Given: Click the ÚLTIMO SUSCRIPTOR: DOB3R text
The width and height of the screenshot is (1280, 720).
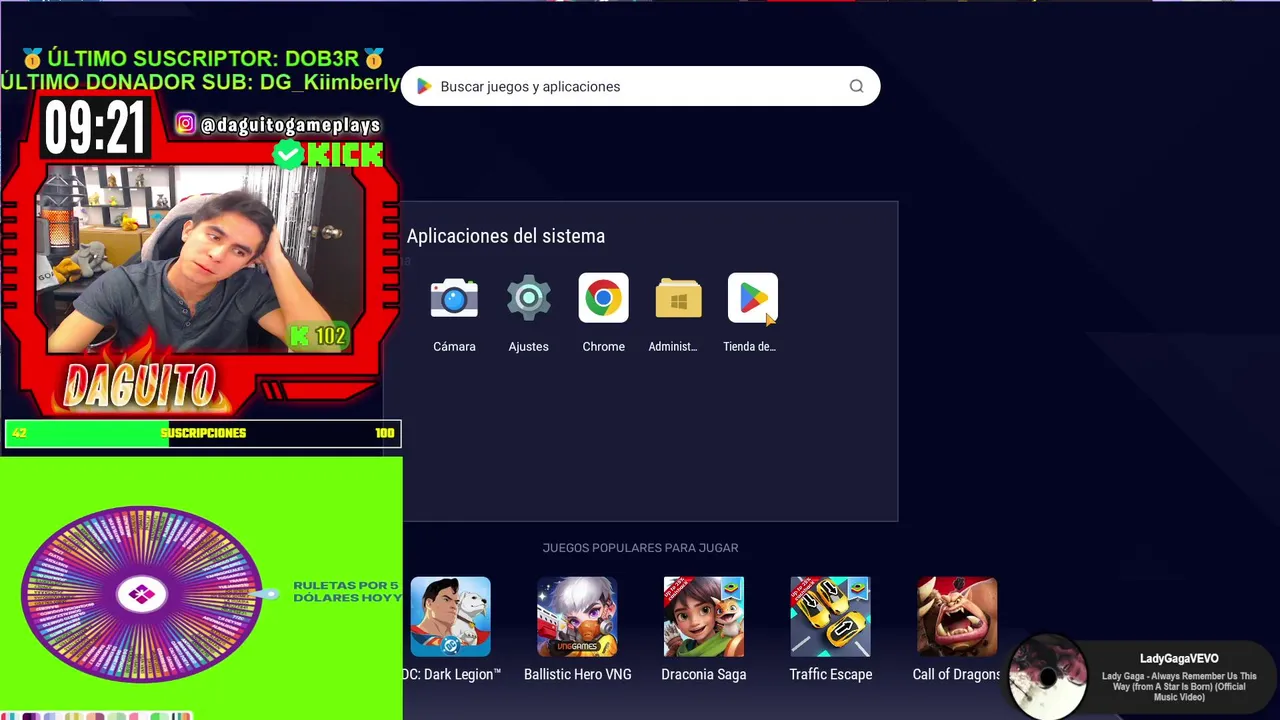Looking at the screenshot, I should click(203, 58).
